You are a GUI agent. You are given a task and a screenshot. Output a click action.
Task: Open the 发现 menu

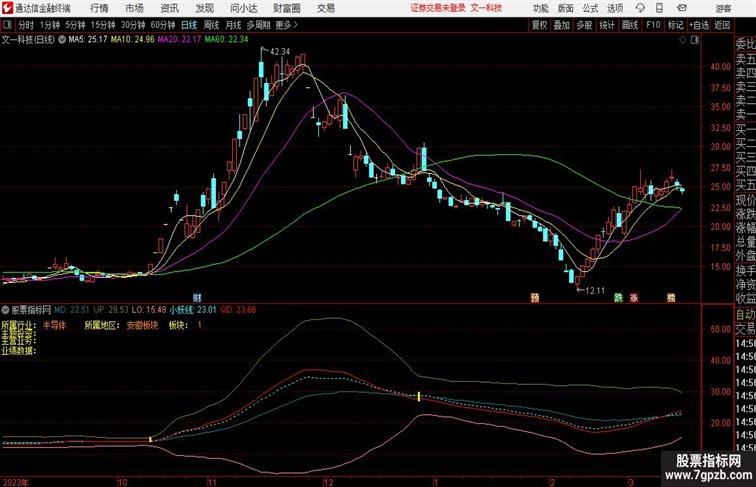coord(204,8)
